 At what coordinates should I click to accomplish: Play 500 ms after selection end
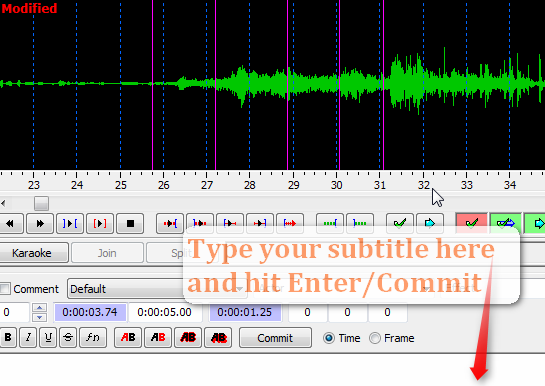pos(200,223)
